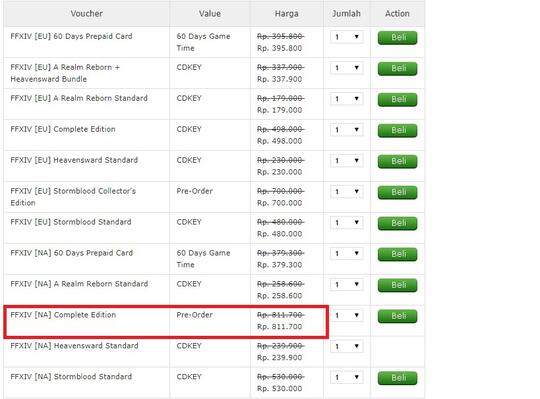Viewport: 540px width, 399px height.
Task: Click the non-struck price Rp. 811.700
Action: pyautogui.click(x=280, y=327)
